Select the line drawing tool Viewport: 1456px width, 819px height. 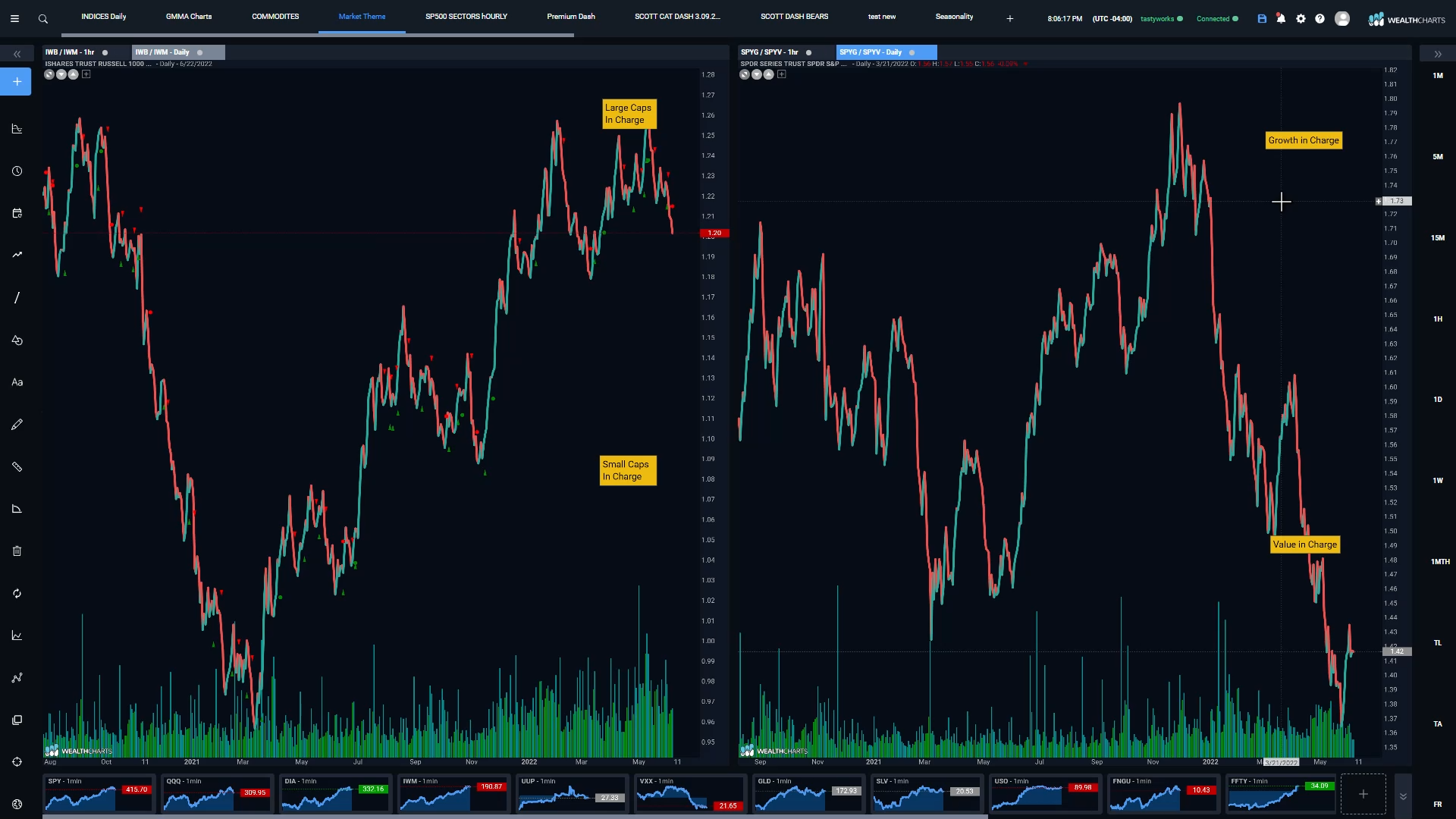[17, 297]
